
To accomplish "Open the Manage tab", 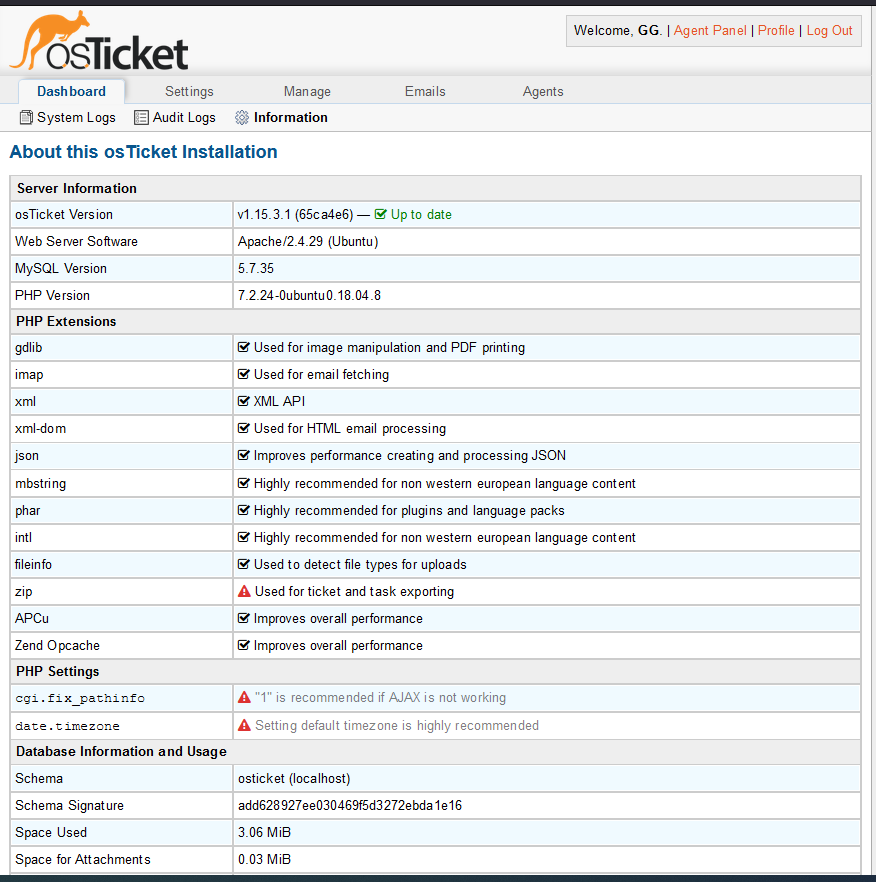I will coord(307,91).
